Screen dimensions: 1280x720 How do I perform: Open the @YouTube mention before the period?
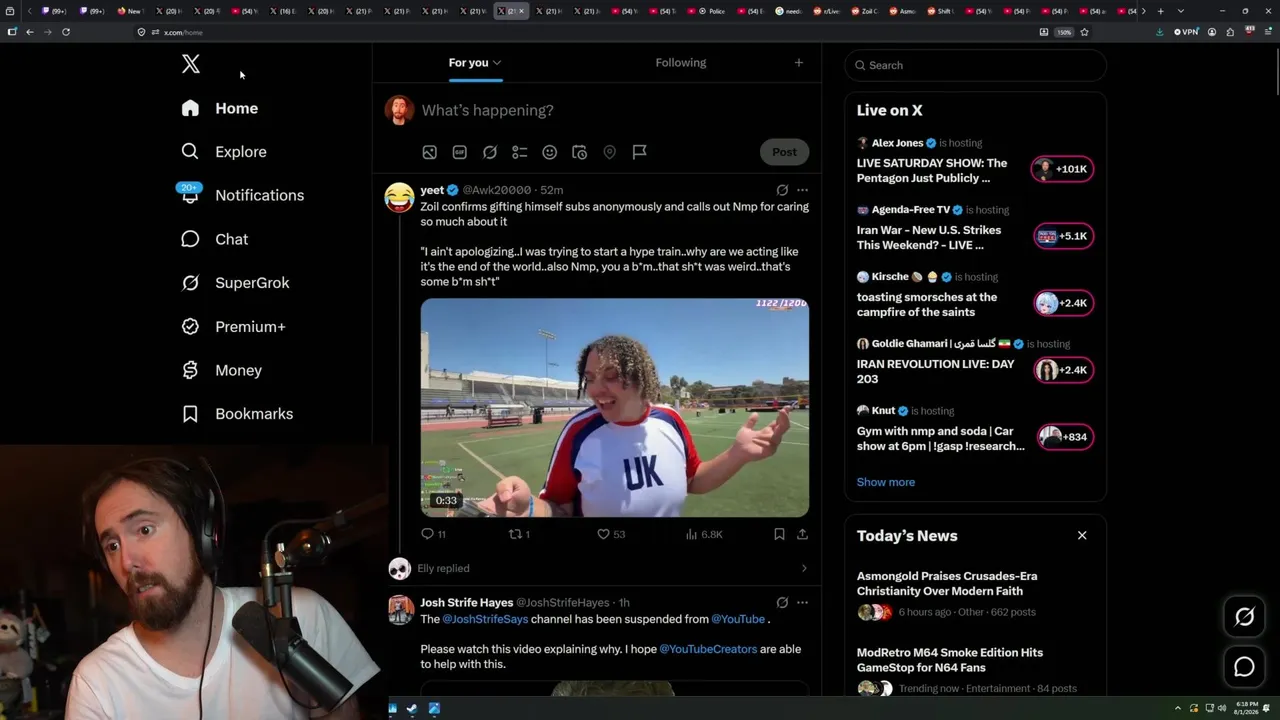[738, 619]
